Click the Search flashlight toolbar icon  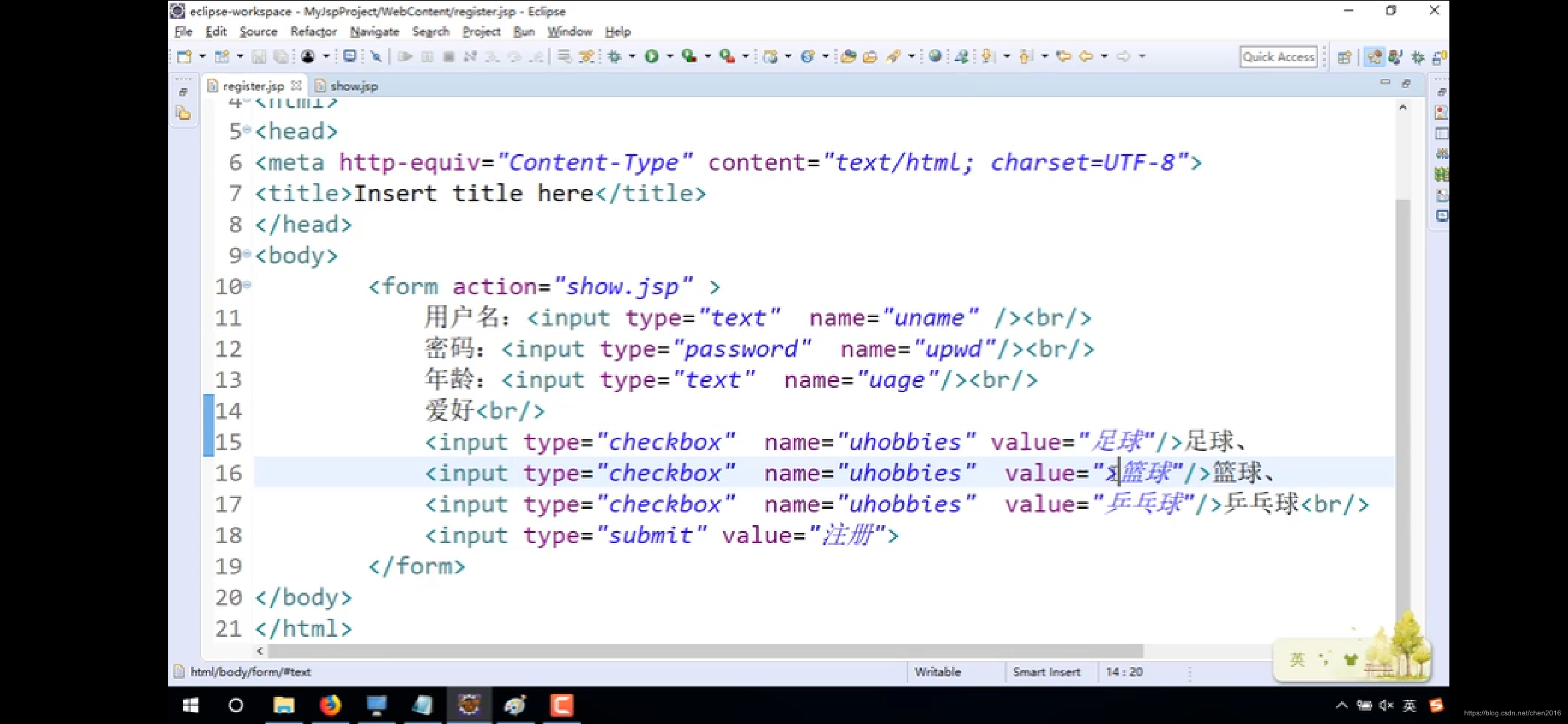893,57
